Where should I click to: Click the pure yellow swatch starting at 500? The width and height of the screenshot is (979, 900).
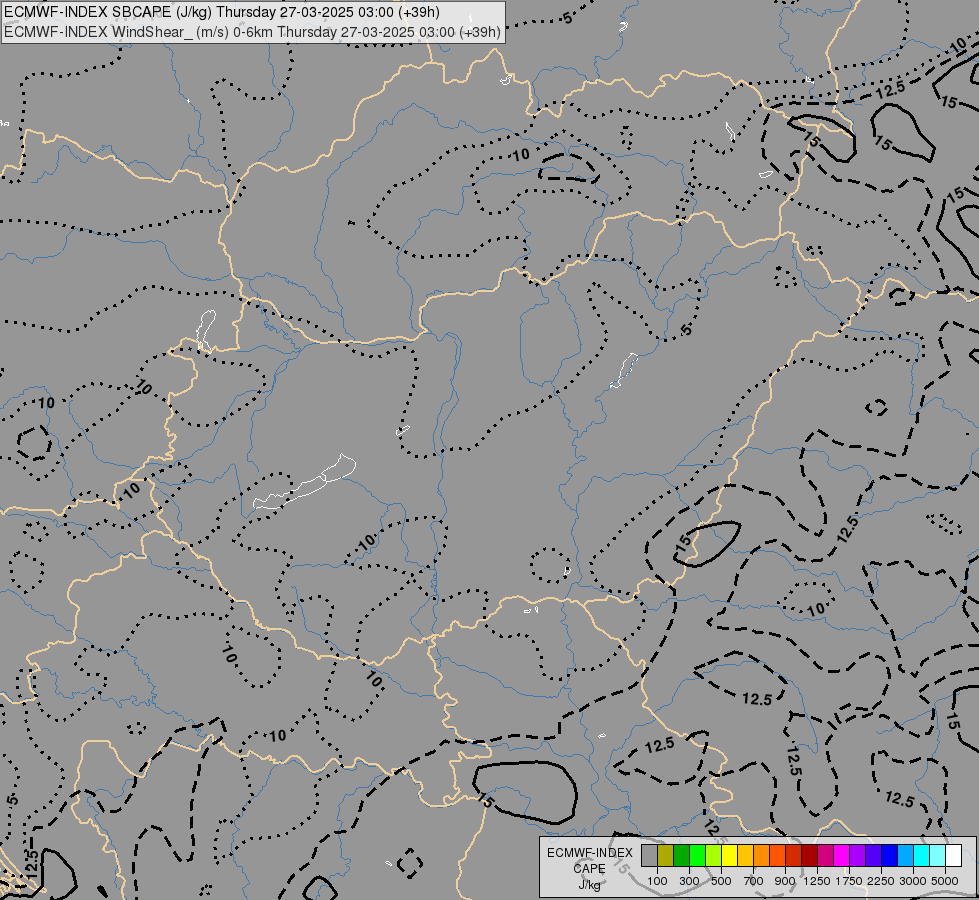coord(729,855)
